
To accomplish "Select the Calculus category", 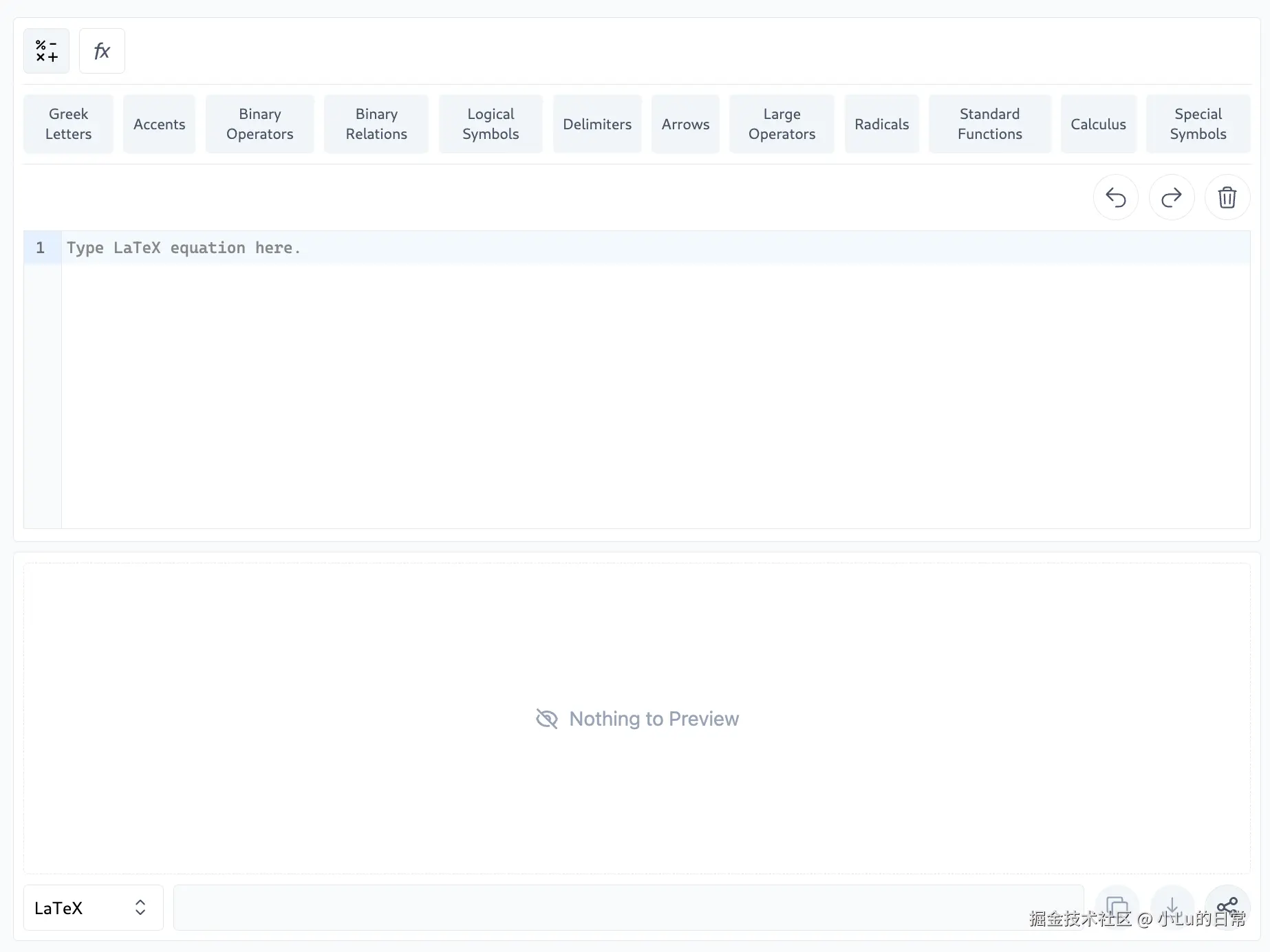I will (x=1098, y=124).
